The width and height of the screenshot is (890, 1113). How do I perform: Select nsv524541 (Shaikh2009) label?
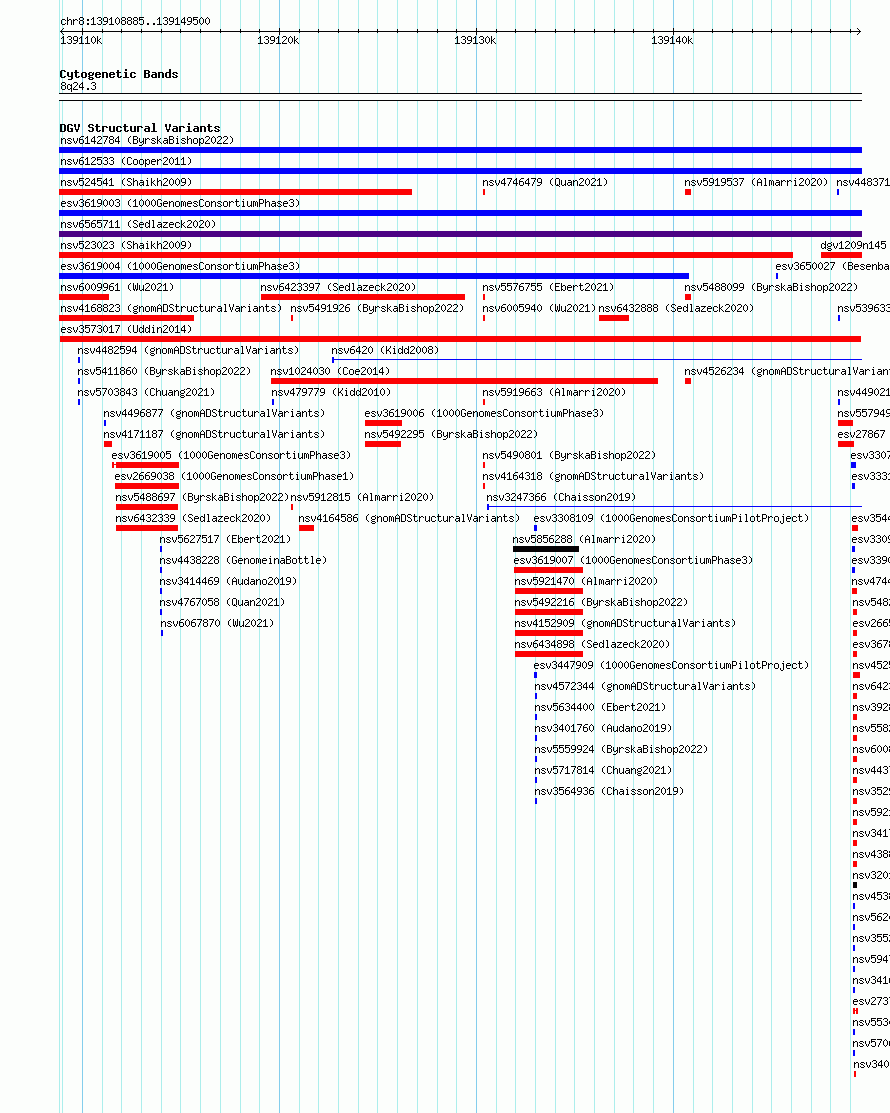[126, 182]
